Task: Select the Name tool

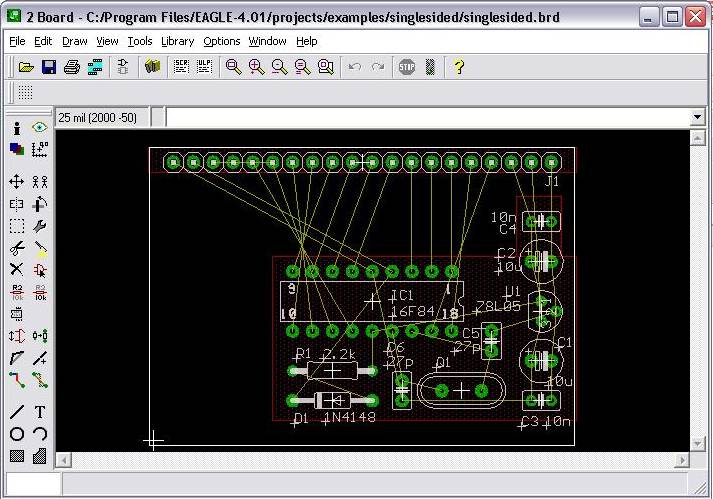Action: [17, 292]
